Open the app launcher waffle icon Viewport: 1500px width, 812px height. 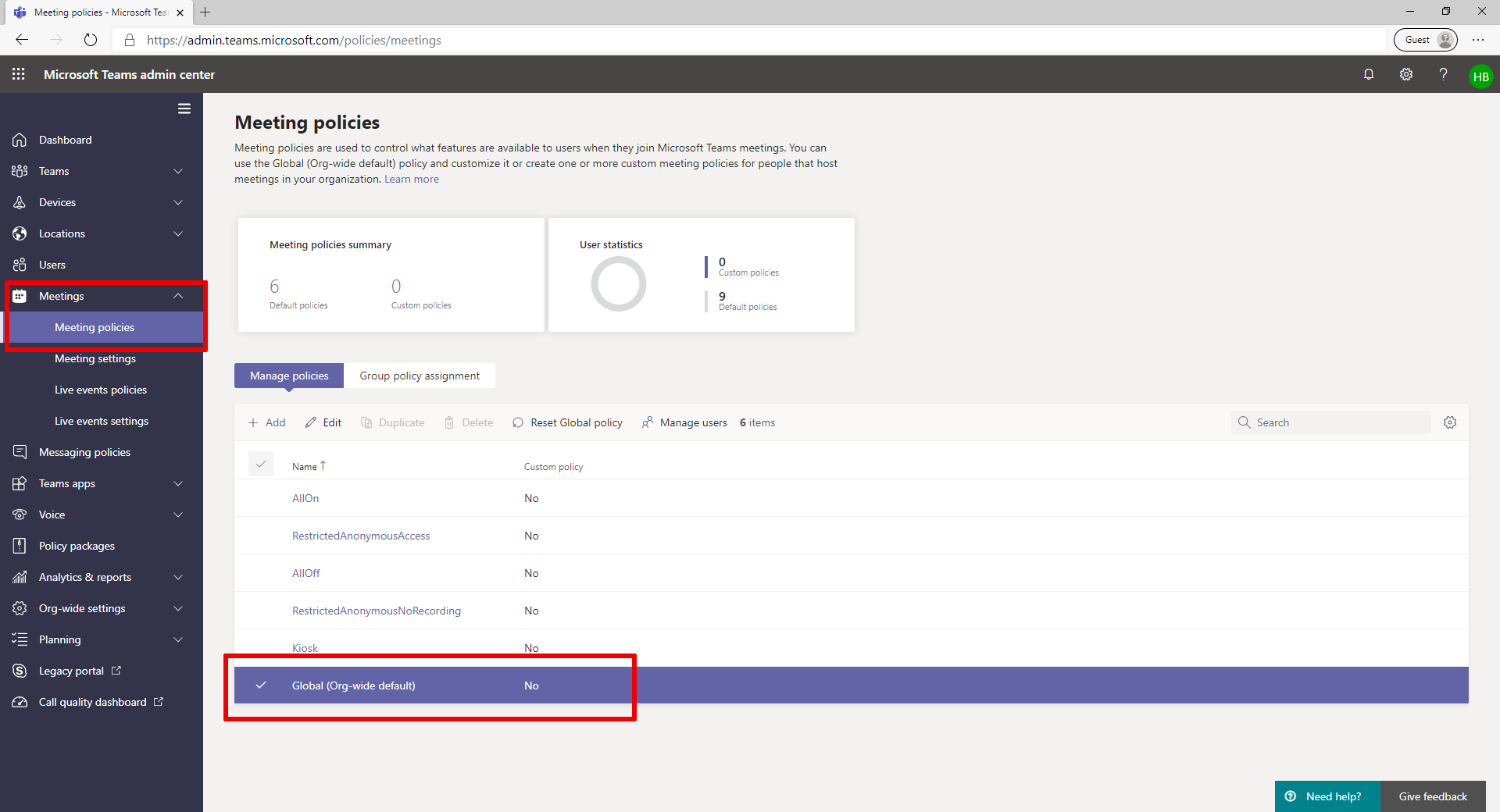pyautogui.click(x=19, y=74)
